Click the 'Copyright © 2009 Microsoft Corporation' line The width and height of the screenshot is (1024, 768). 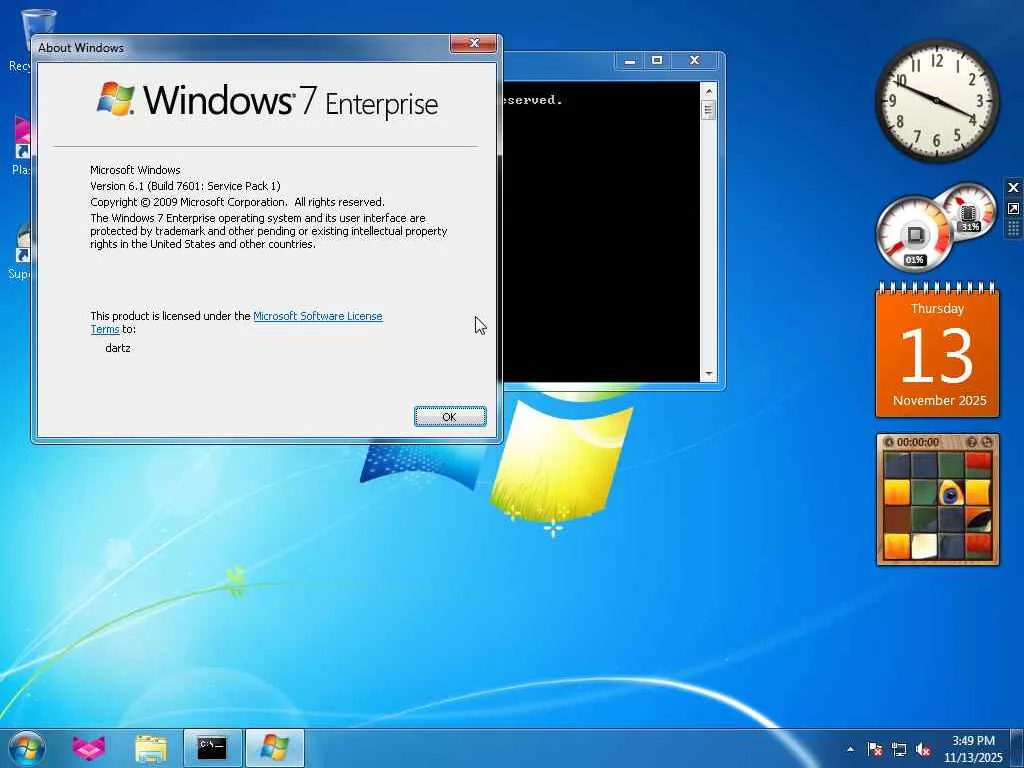pos(237,202)
